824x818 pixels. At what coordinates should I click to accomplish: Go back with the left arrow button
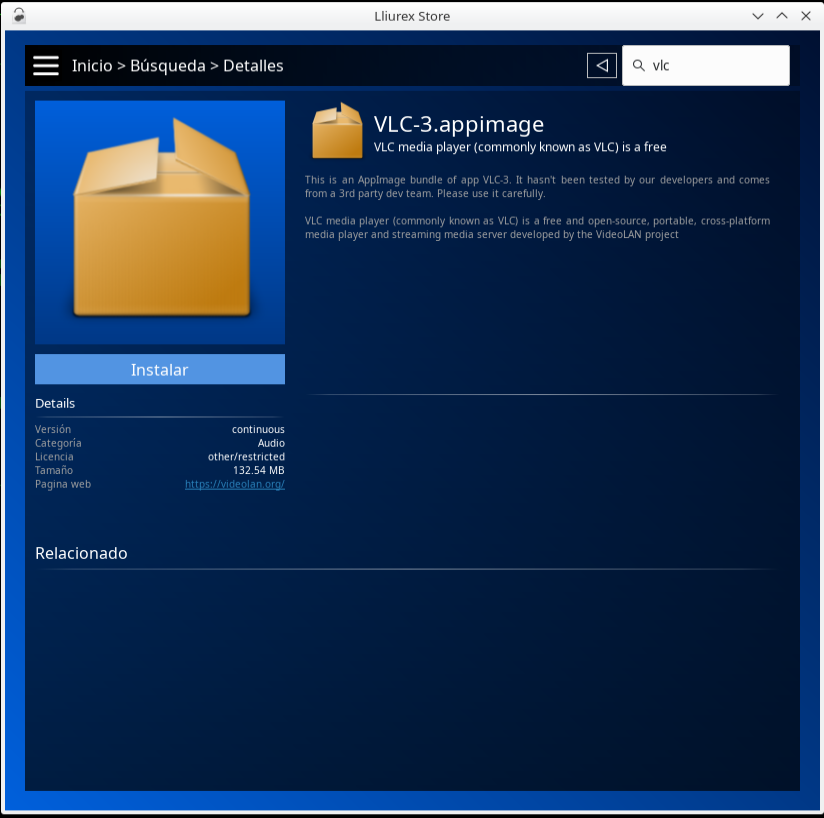coord(602,66)
